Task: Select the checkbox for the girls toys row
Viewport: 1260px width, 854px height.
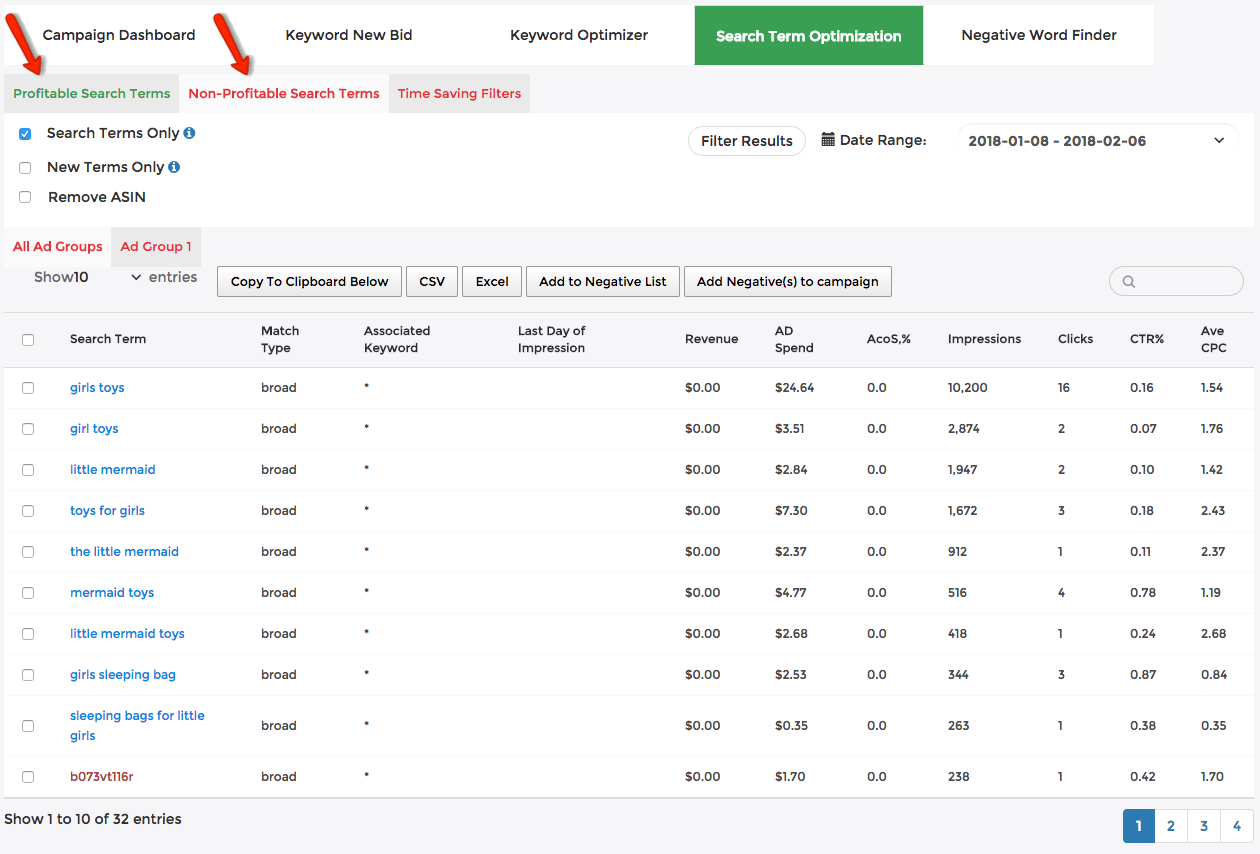Action: pos(28,387)
